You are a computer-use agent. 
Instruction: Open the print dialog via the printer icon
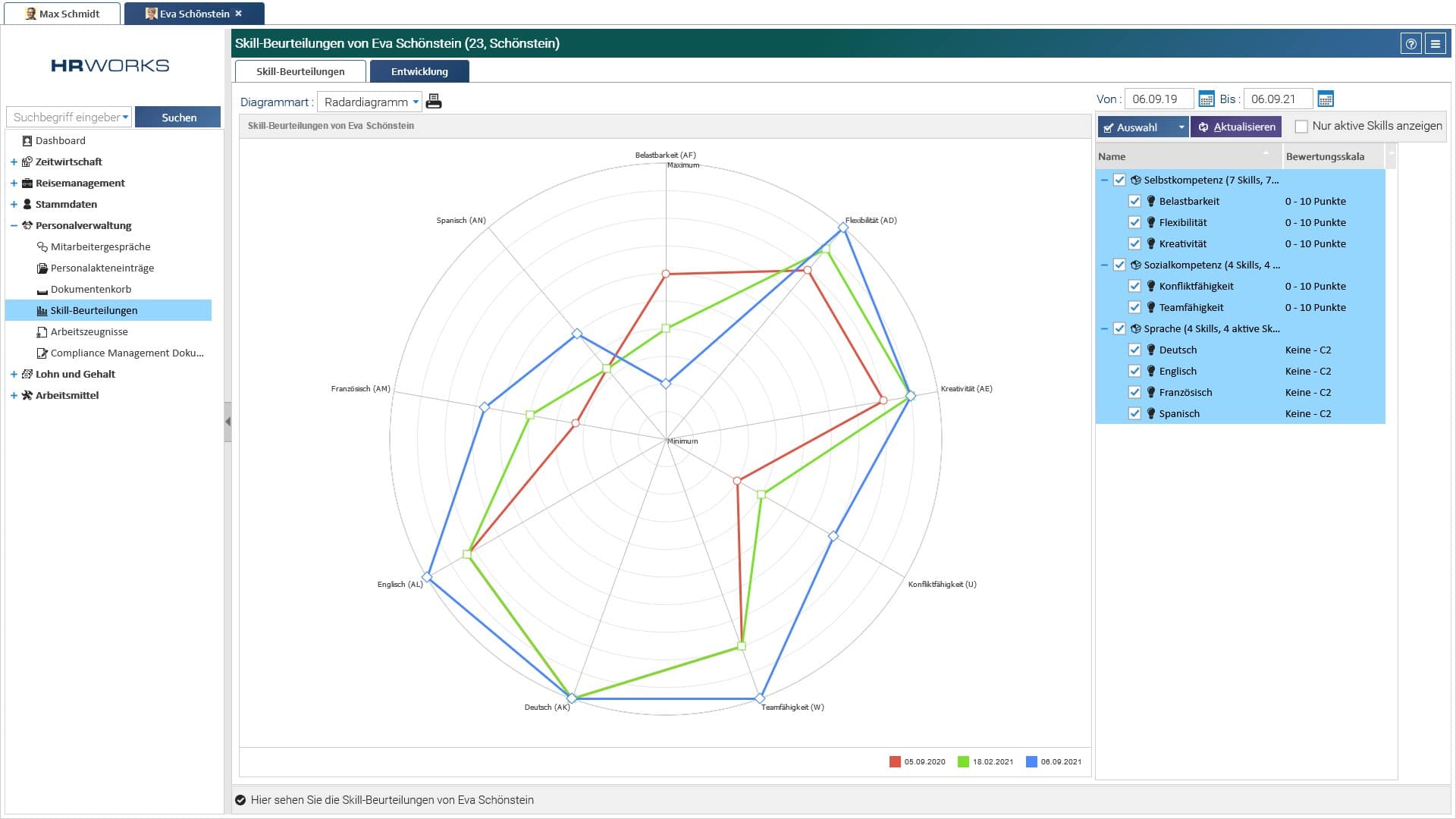pyautogui.click(x=434, y=101)
